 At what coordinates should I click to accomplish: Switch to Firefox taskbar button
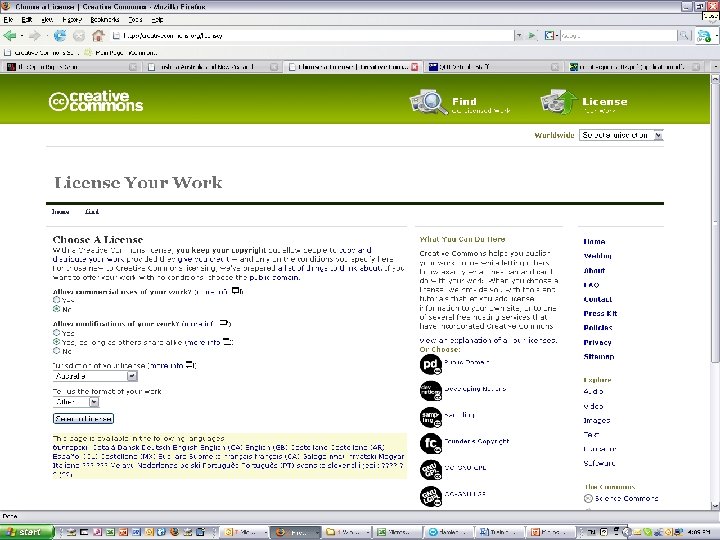294,532
